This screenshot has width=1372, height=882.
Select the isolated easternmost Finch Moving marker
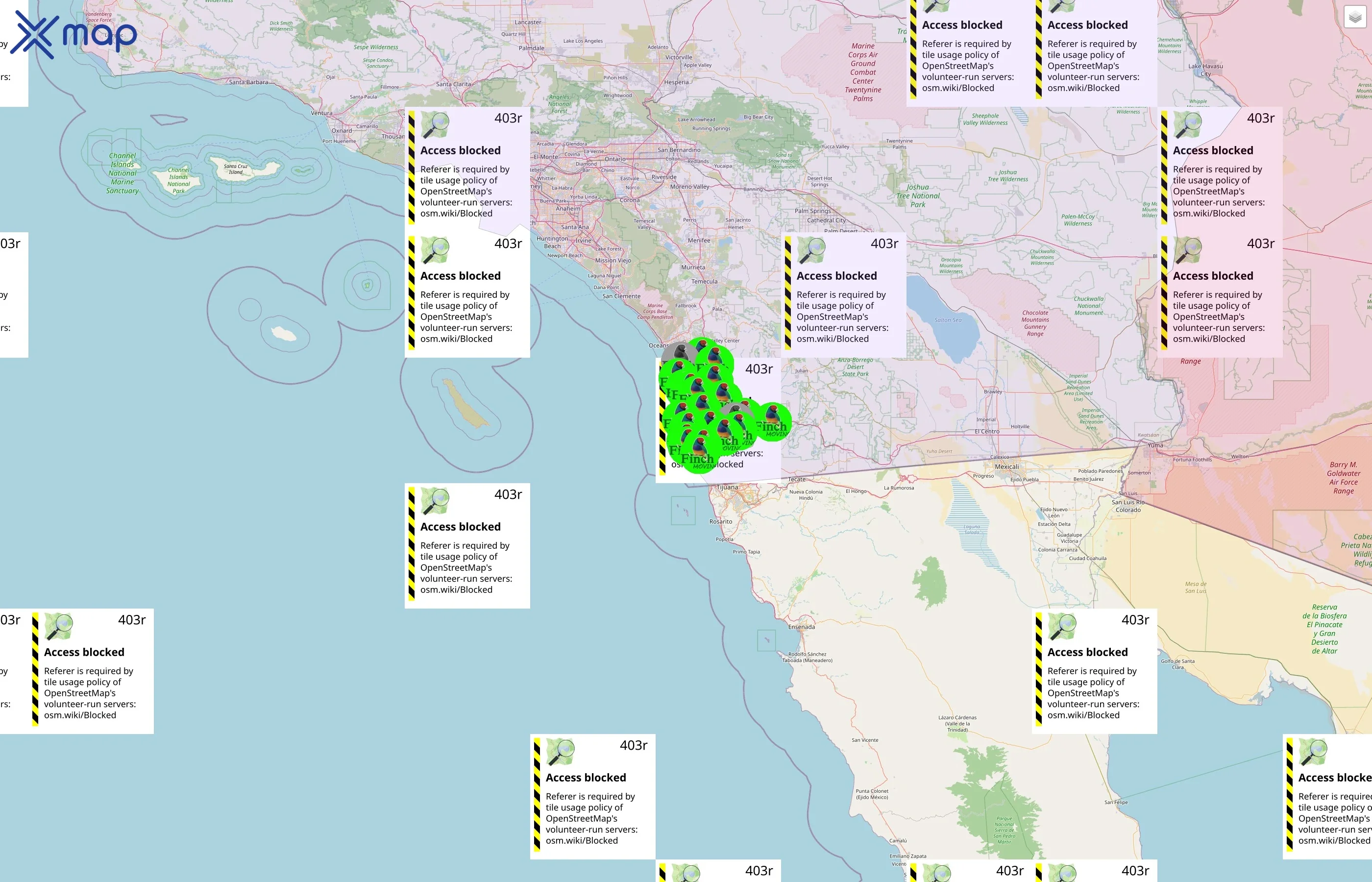[773, 421]
